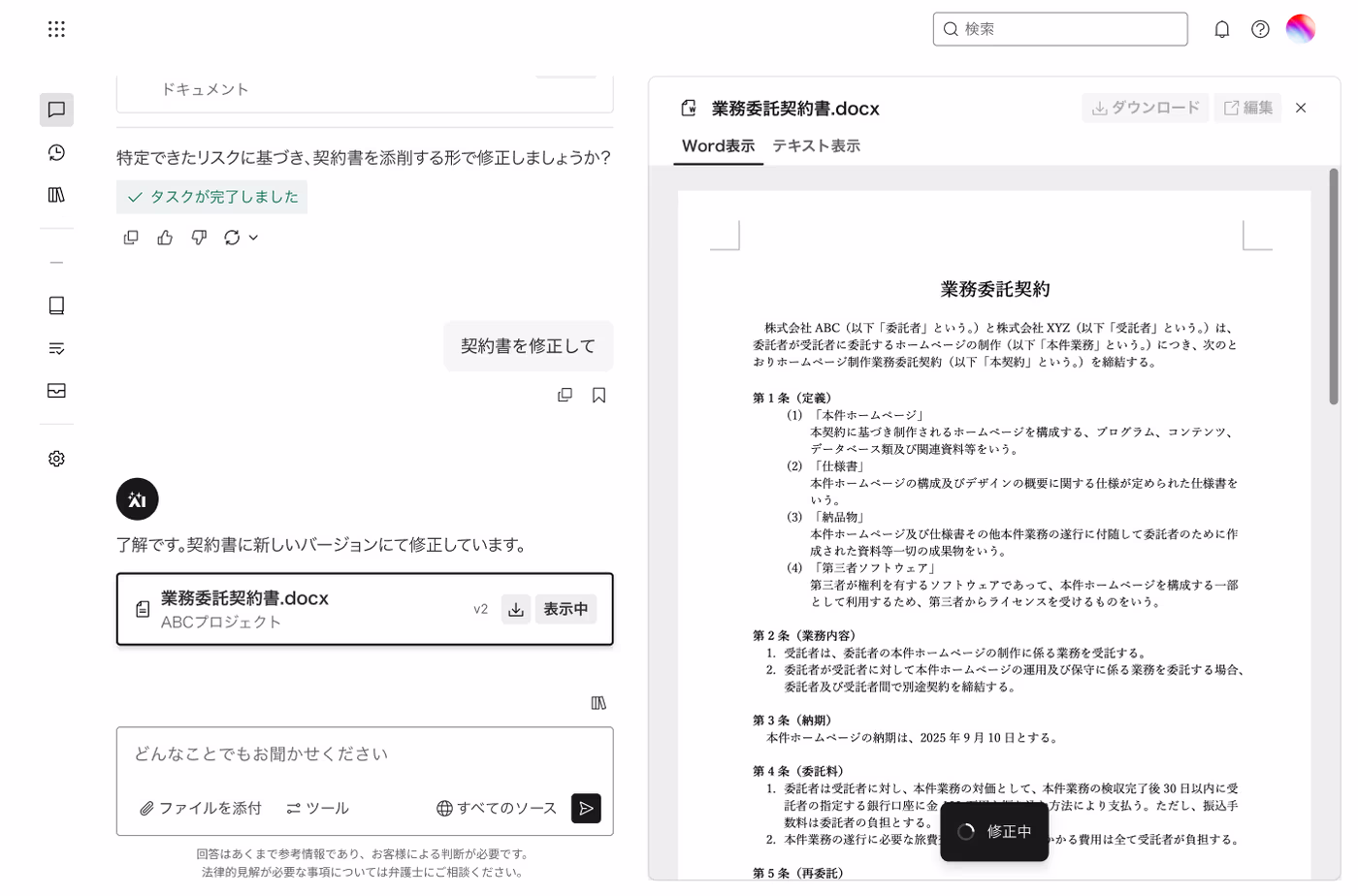Bookmark the 契約書を修正して message
Viewport: 1358px width, 896px height.
tap(598, 395)
